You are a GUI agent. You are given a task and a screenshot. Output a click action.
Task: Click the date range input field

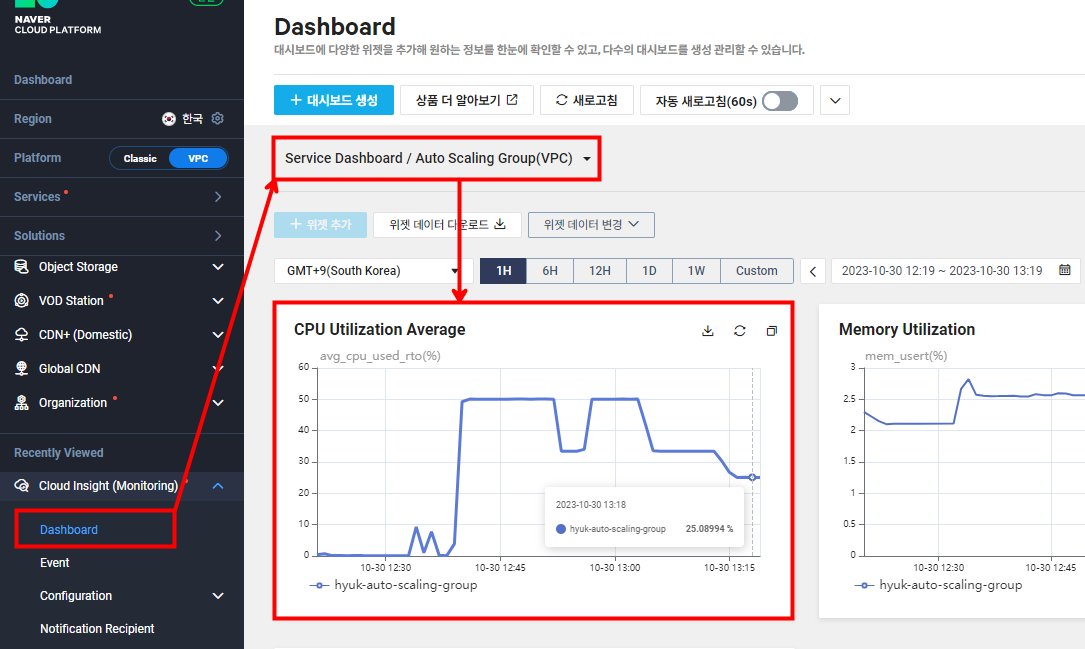955,271
